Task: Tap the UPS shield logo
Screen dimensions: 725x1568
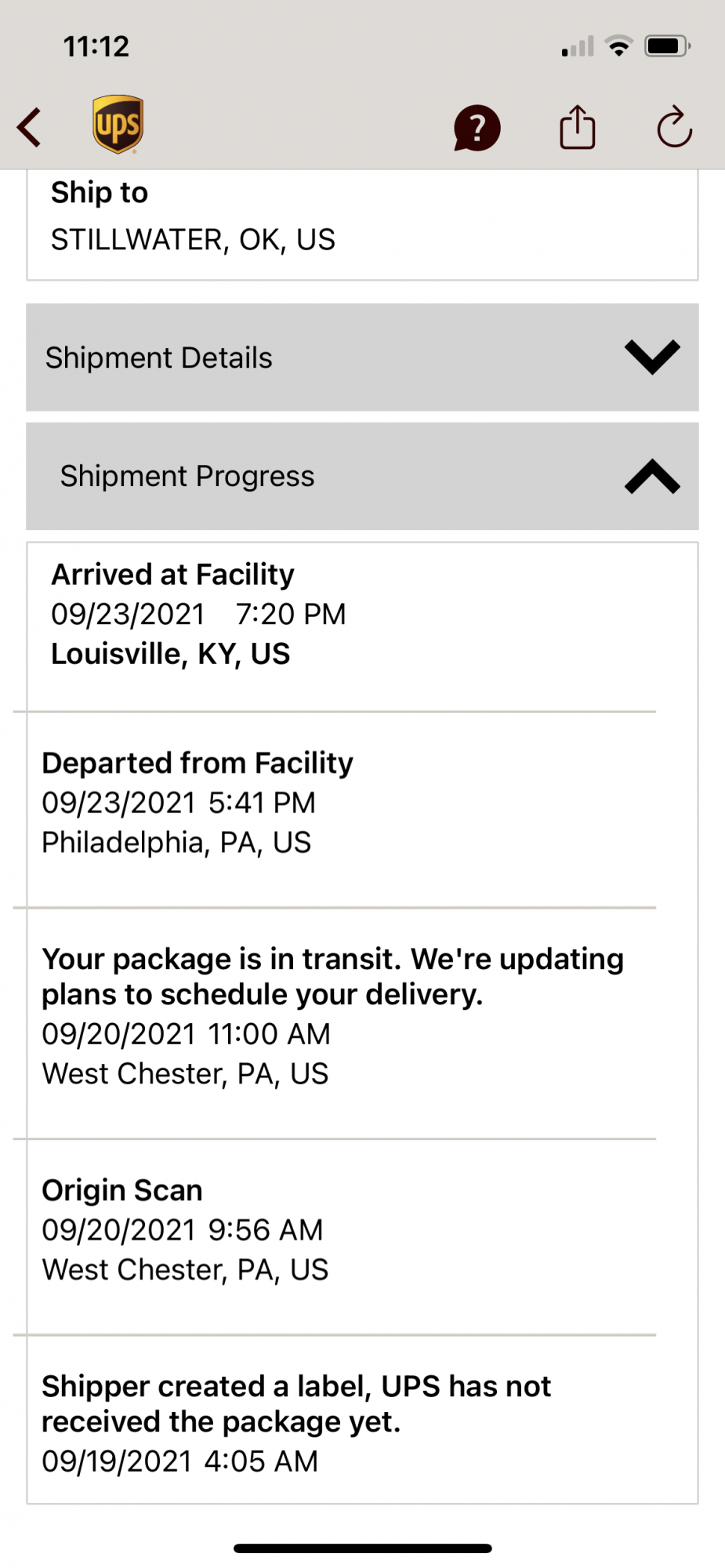Action: 118,125
